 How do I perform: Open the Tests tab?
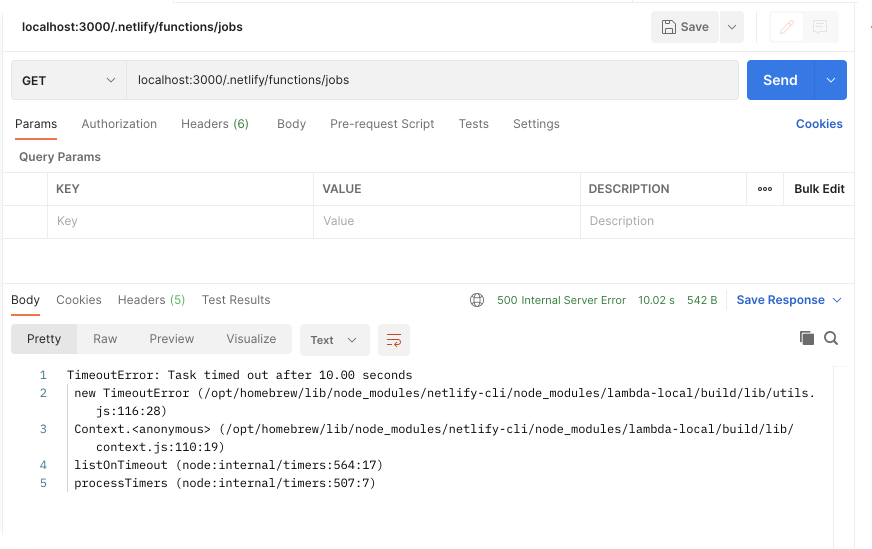(x=474, y=124)
